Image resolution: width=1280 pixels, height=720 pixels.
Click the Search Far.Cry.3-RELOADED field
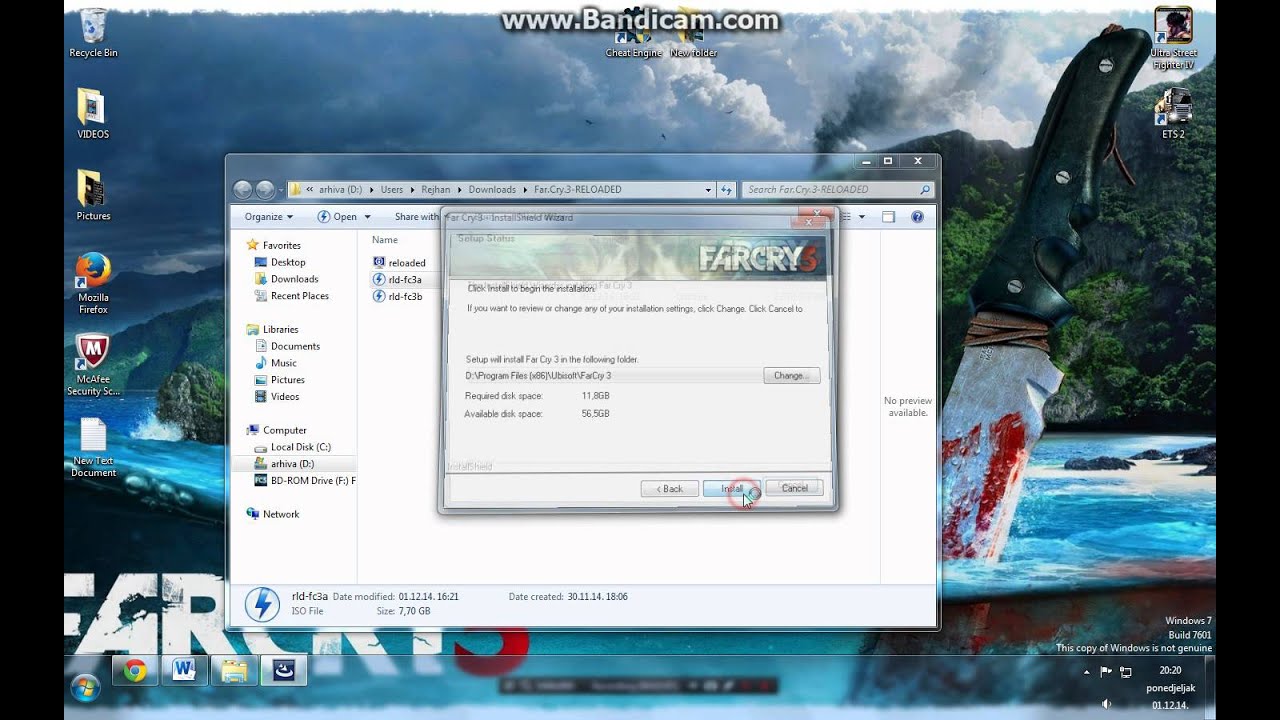[x=838, y=189]
